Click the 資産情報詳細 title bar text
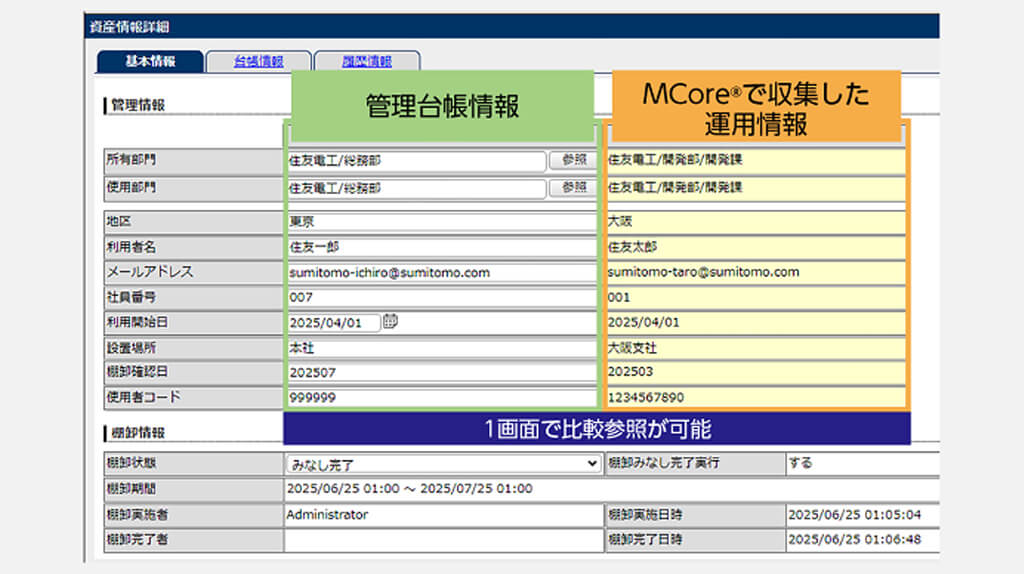Viewport: 1024px width, 574px height. [129, 27]
